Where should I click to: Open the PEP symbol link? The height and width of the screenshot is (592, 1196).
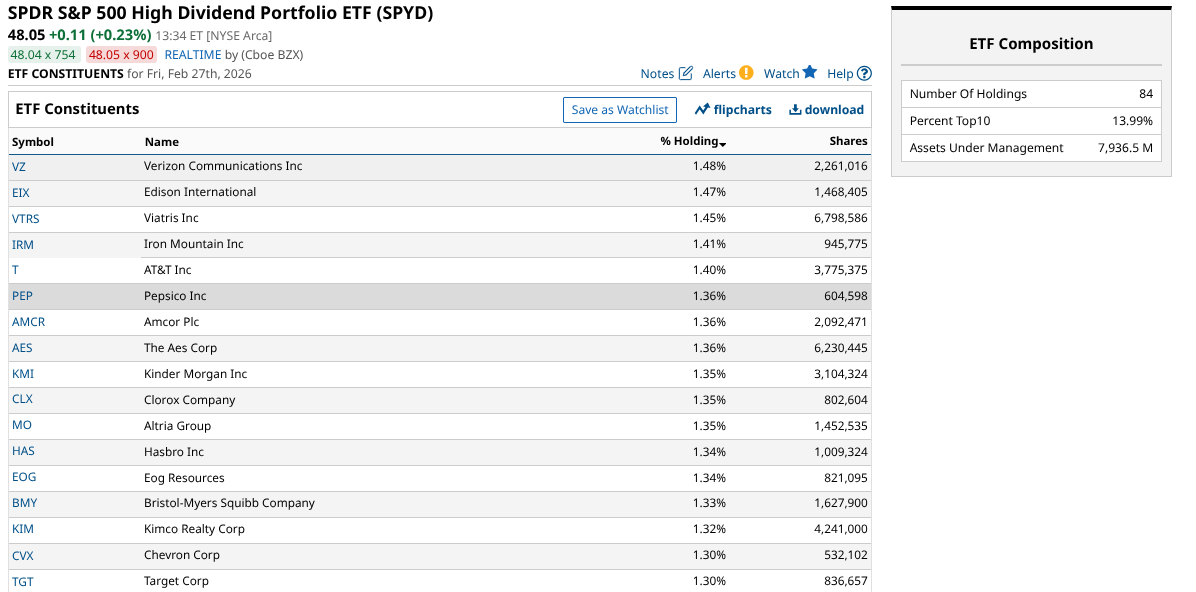pyautogui.click(x=22, y=296)
